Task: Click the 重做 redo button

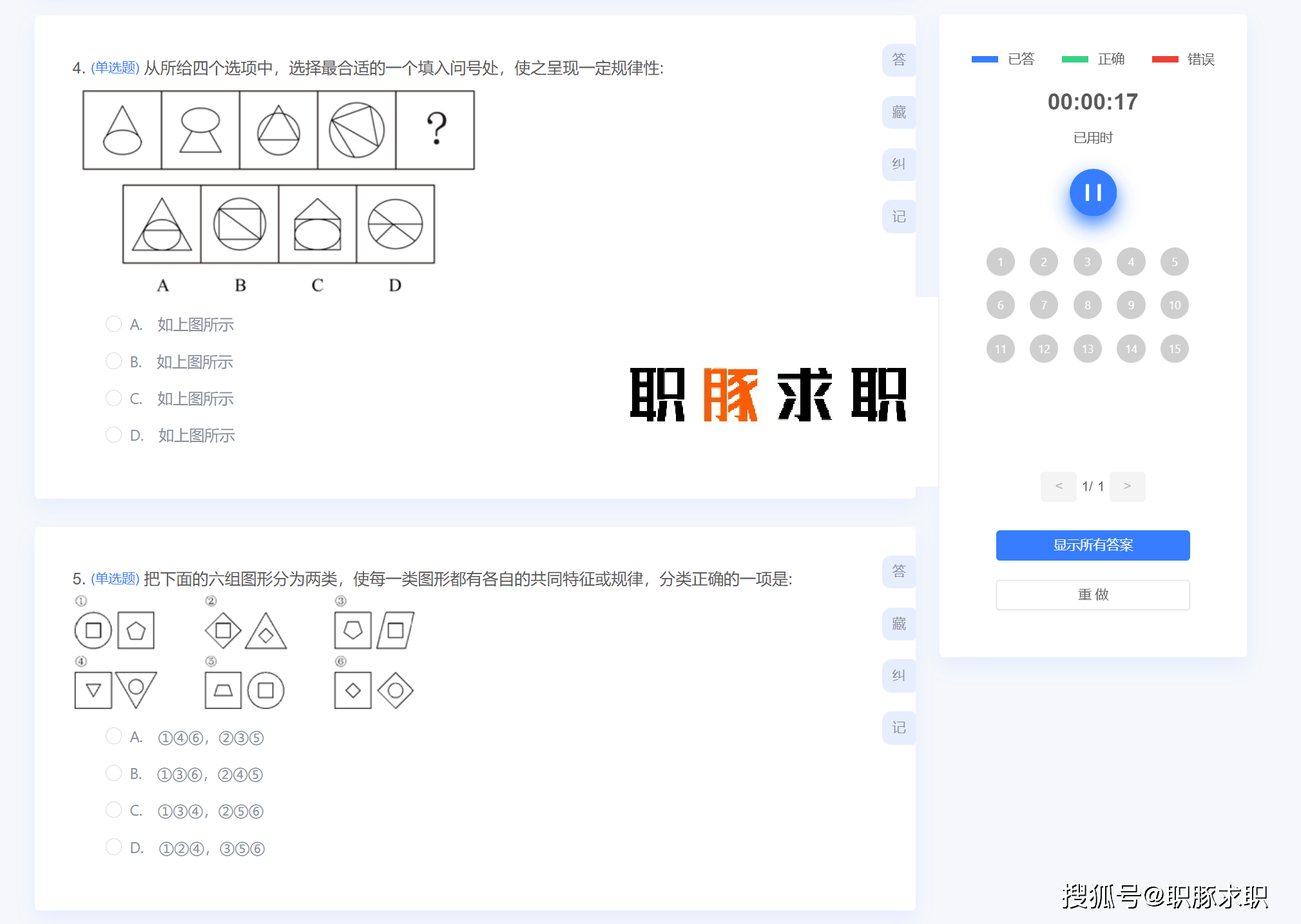Action: [x=1092, y=594]
